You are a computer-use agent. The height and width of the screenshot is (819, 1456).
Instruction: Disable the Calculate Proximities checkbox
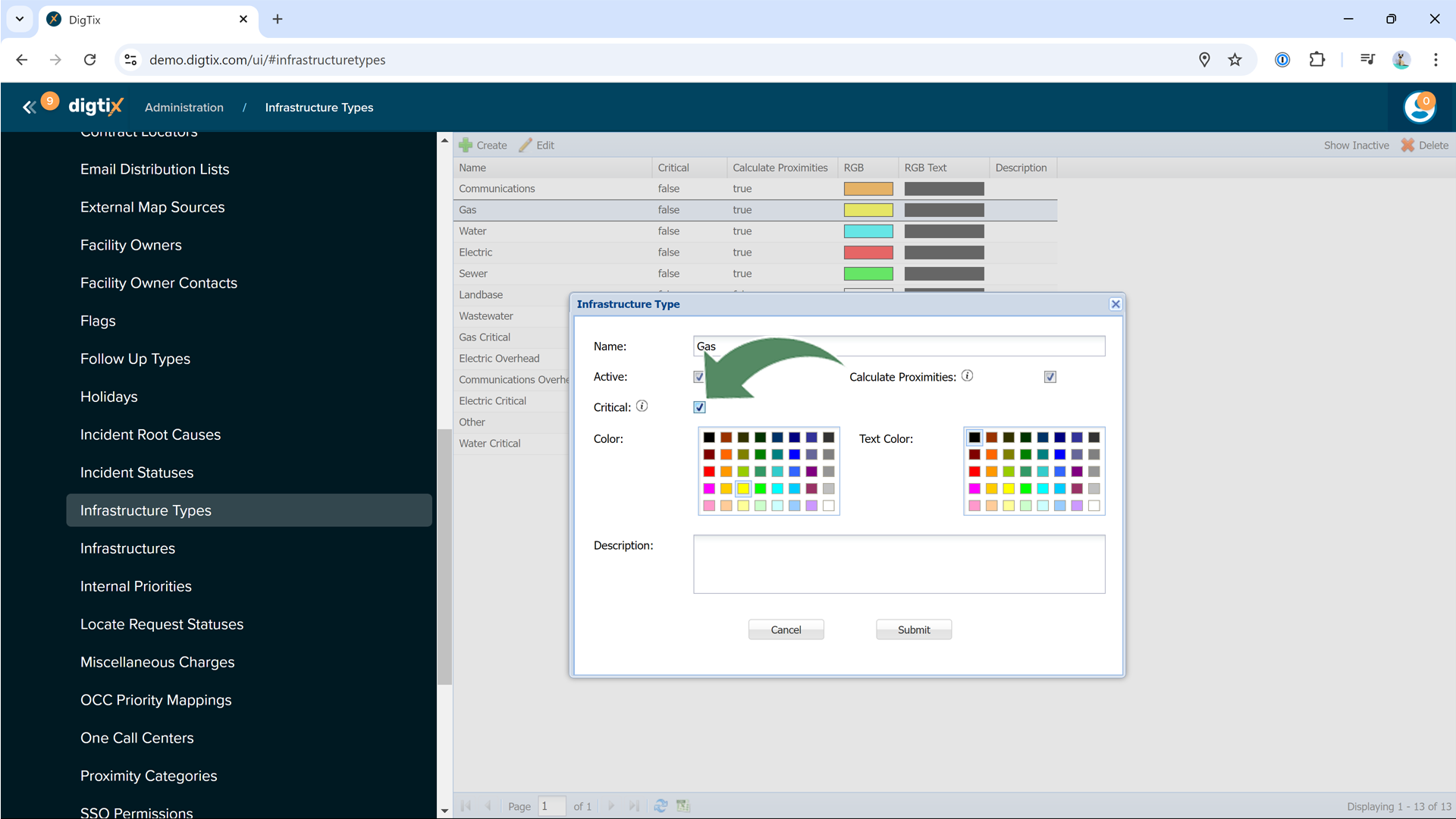pos(1050,377)
